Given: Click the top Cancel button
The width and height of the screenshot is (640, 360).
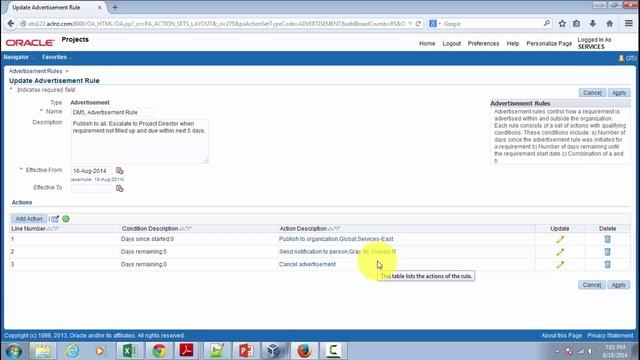Looking at the screenshot, I should (592, 93).
